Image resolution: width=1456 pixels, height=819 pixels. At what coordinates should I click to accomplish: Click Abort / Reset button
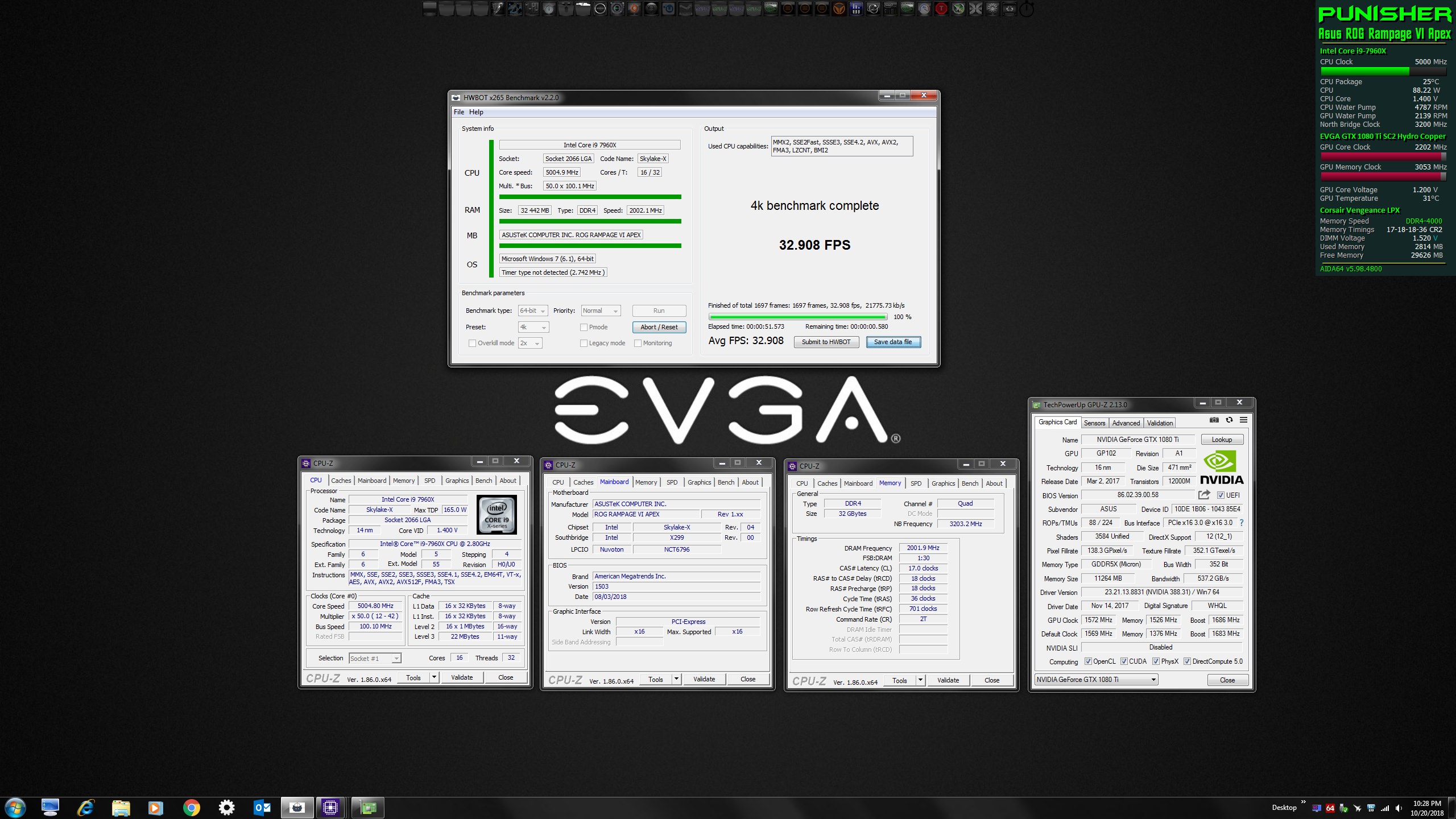point(659,327)
